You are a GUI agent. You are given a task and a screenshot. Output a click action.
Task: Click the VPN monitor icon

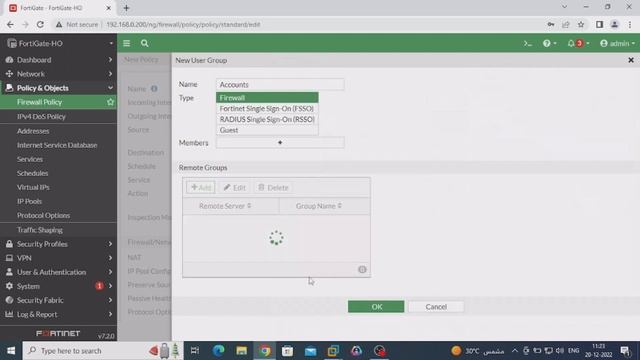[9, 258]
